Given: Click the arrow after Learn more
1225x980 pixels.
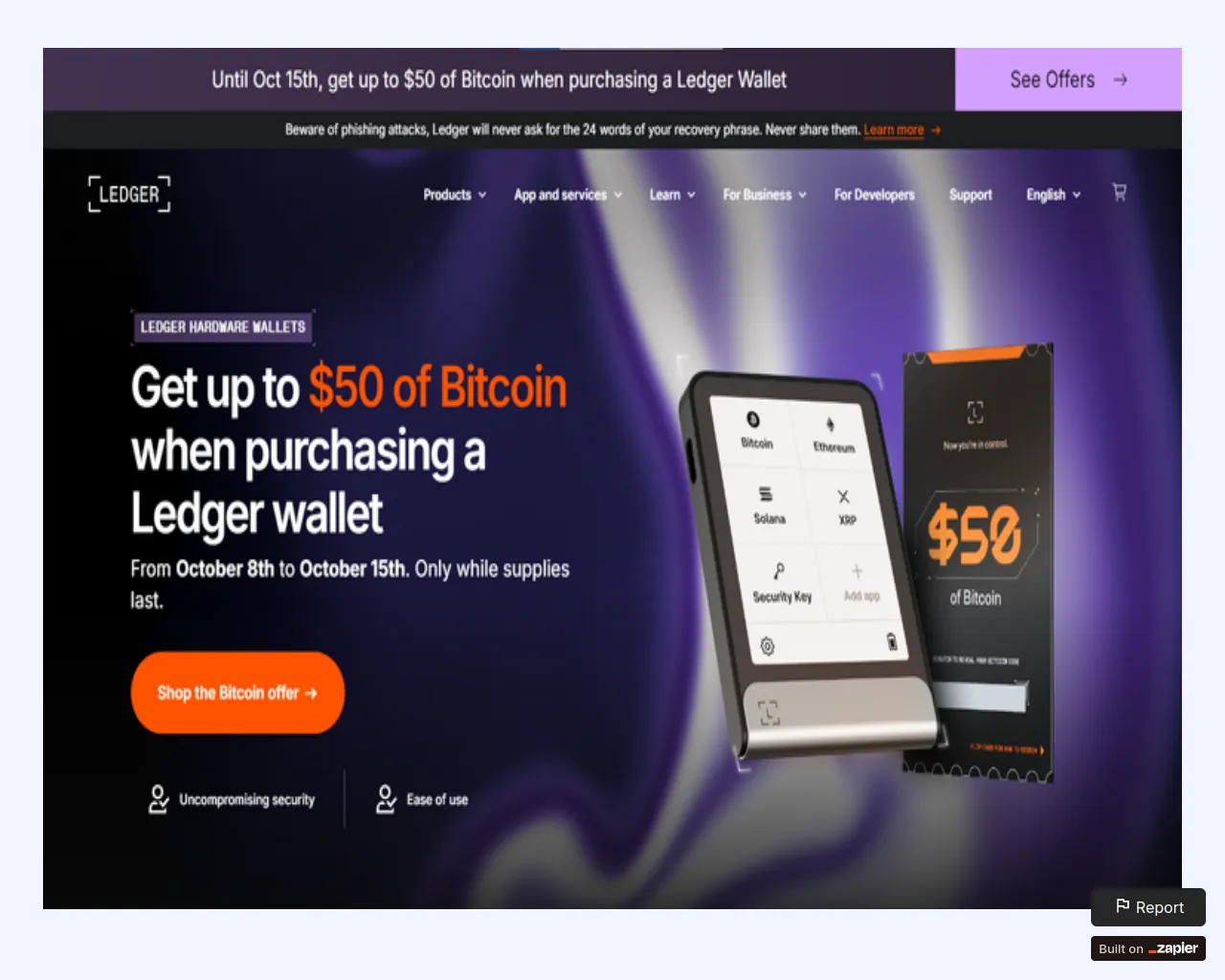Looking at the screenshot, I should pos(935,130).
